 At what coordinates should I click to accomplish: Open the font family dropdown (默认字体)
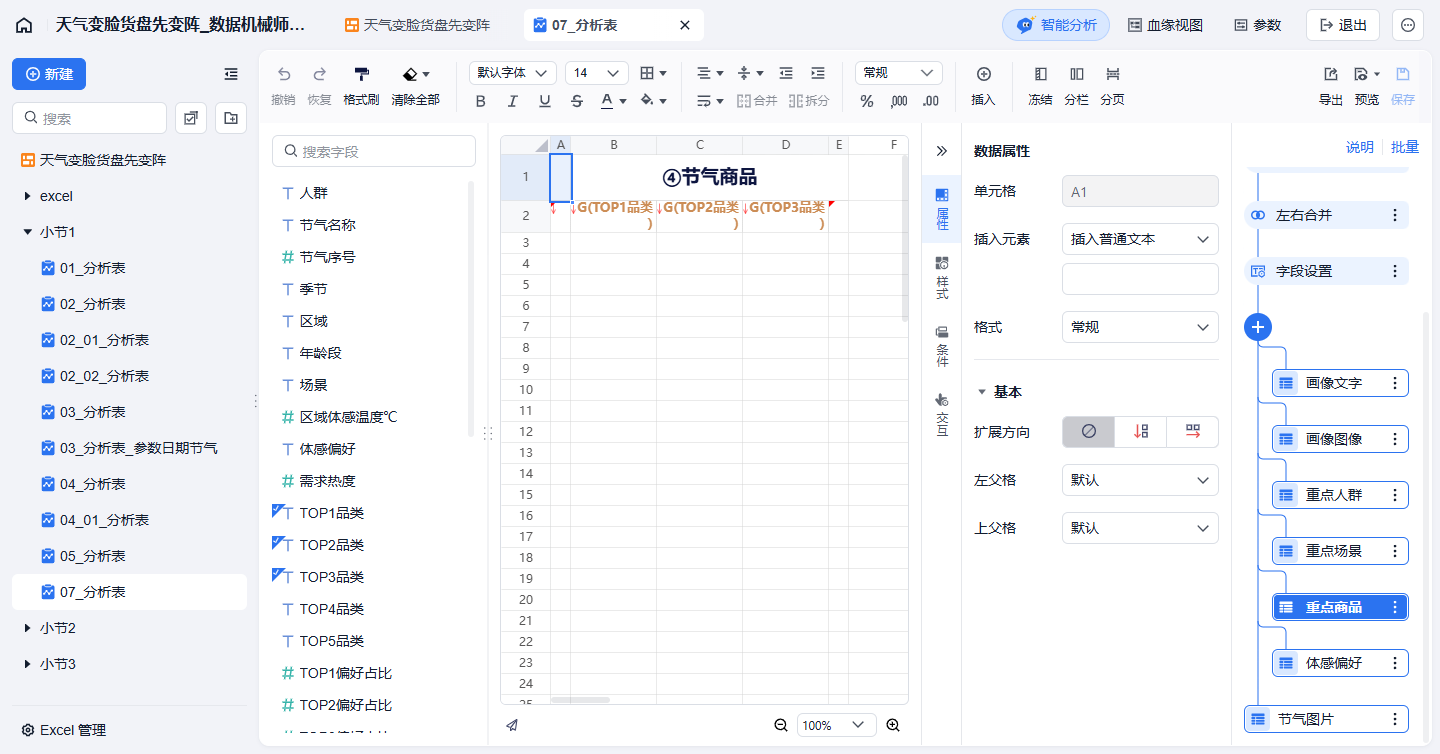[513, 73]
